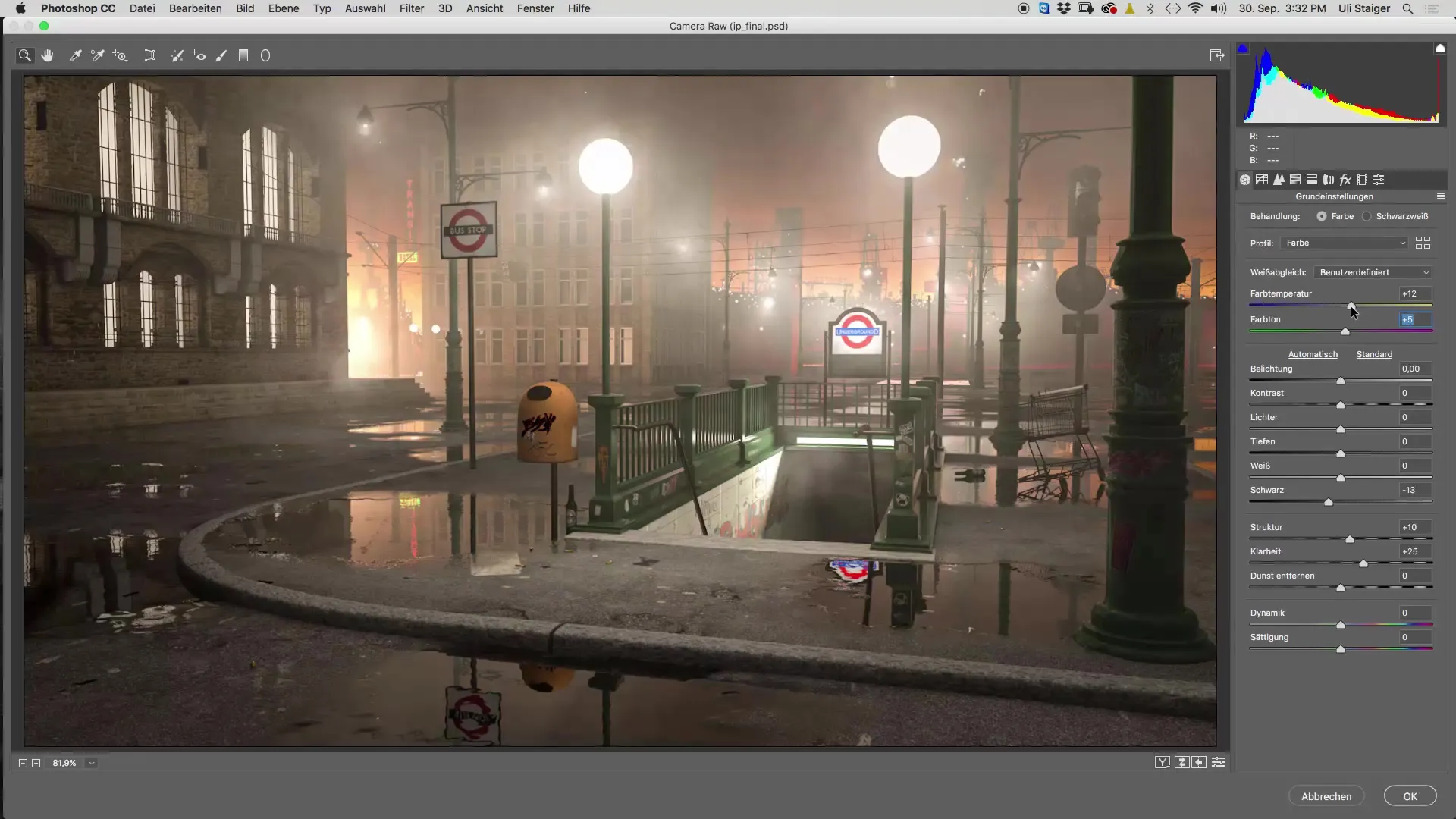Confirm with the OK button
This screenshot has width=1456, height=819.
click(1410, 796)
